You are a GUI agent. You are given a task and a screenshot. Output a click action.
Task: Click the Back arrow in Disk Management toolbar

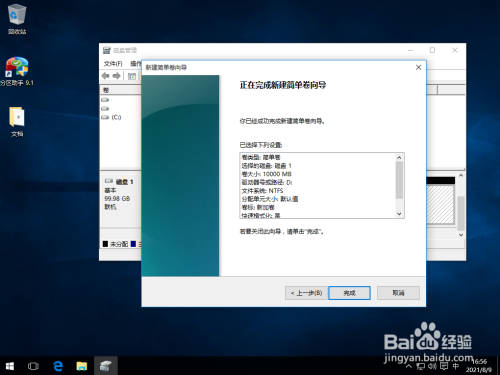[106, 76]
